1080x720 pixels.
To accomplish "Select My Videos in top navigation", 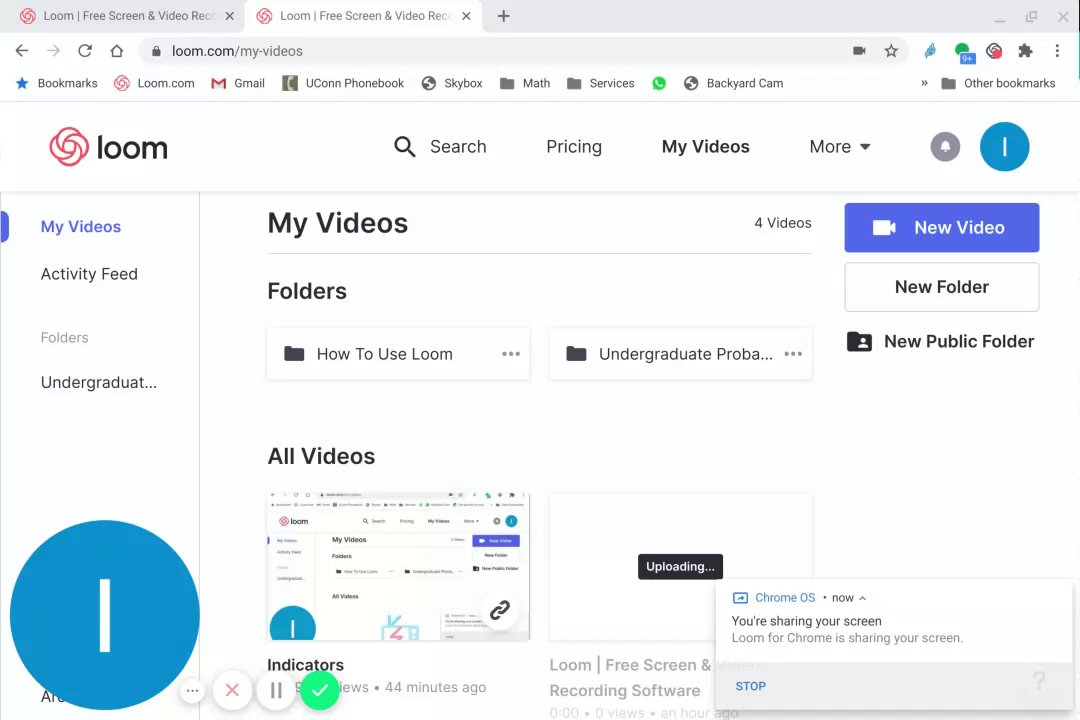I will 705,147.
